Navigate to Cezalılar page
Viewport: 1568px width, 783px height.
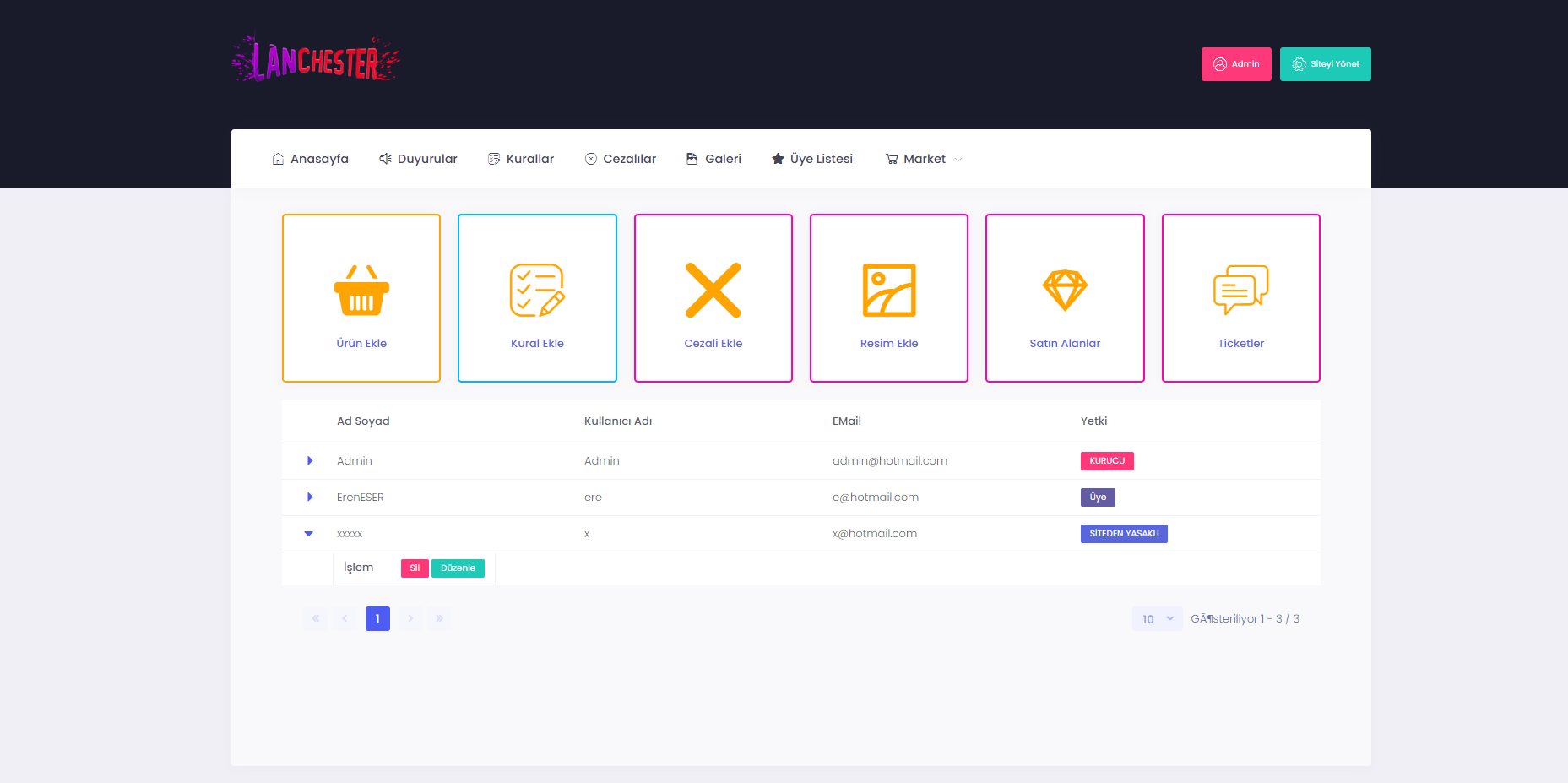[x=621, y=159]
